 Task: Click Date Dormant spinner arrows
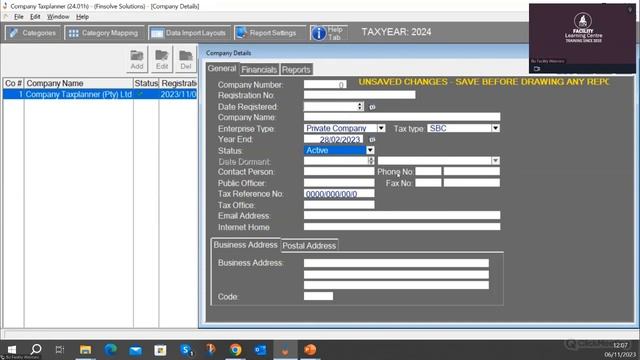click(x=371, y=161)
